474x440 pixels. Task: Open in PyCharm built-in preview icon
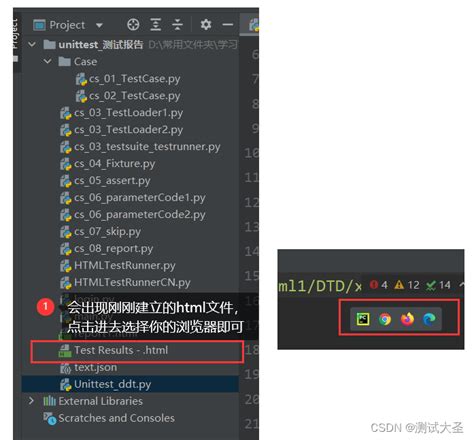click(363, 319)
